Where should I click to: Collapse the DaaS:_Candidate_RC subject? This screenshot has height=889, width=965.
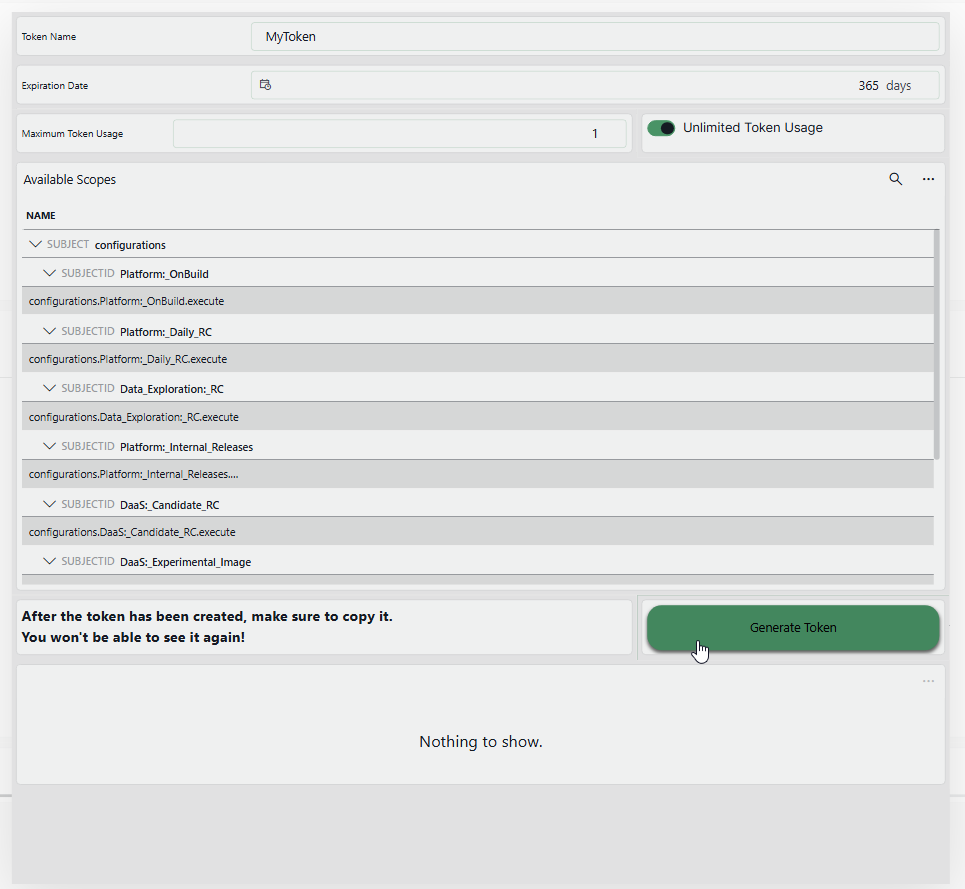(49, 503)
